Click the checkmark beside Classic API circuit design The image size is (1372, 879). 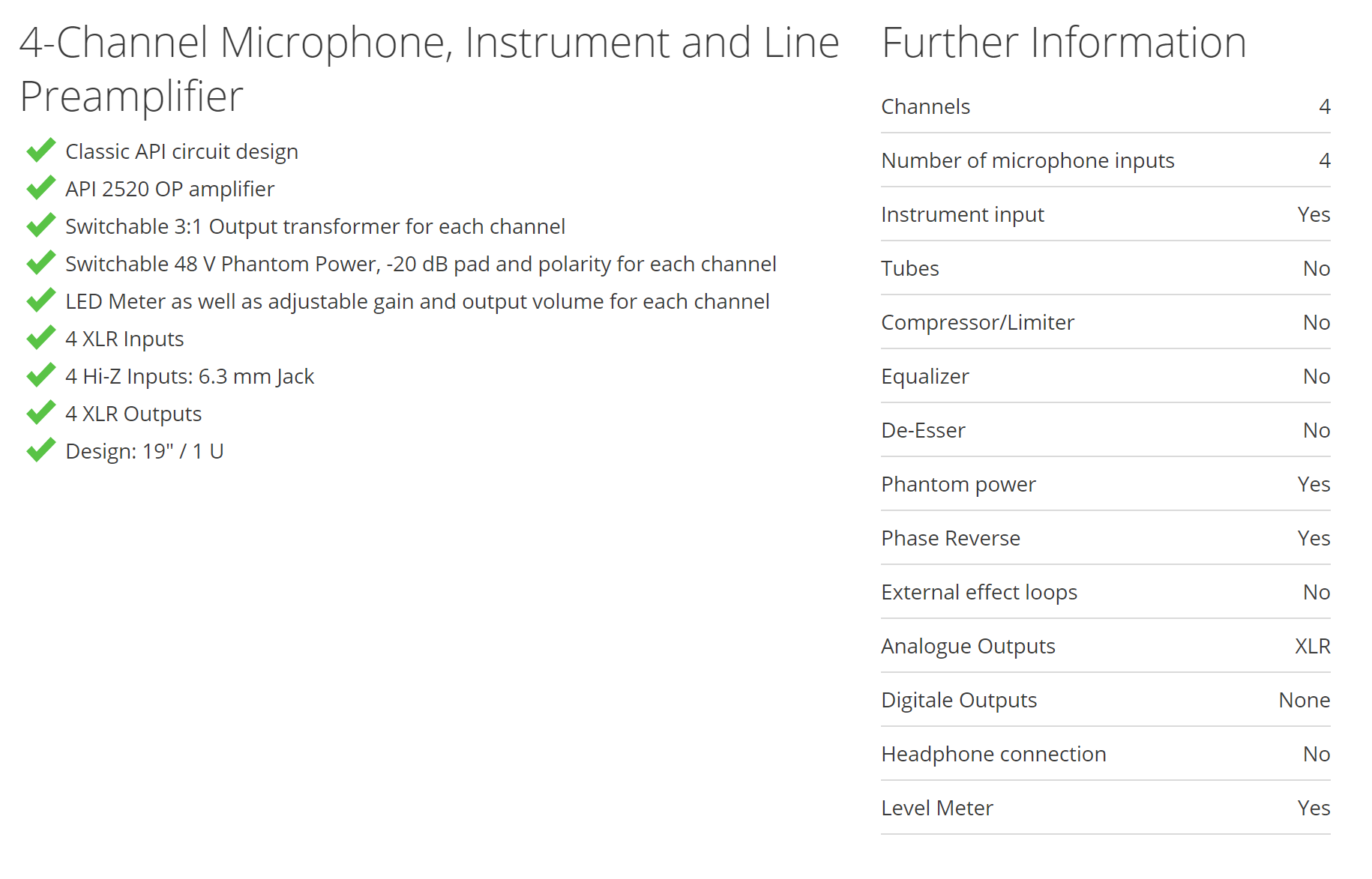(x=41, y=150)
